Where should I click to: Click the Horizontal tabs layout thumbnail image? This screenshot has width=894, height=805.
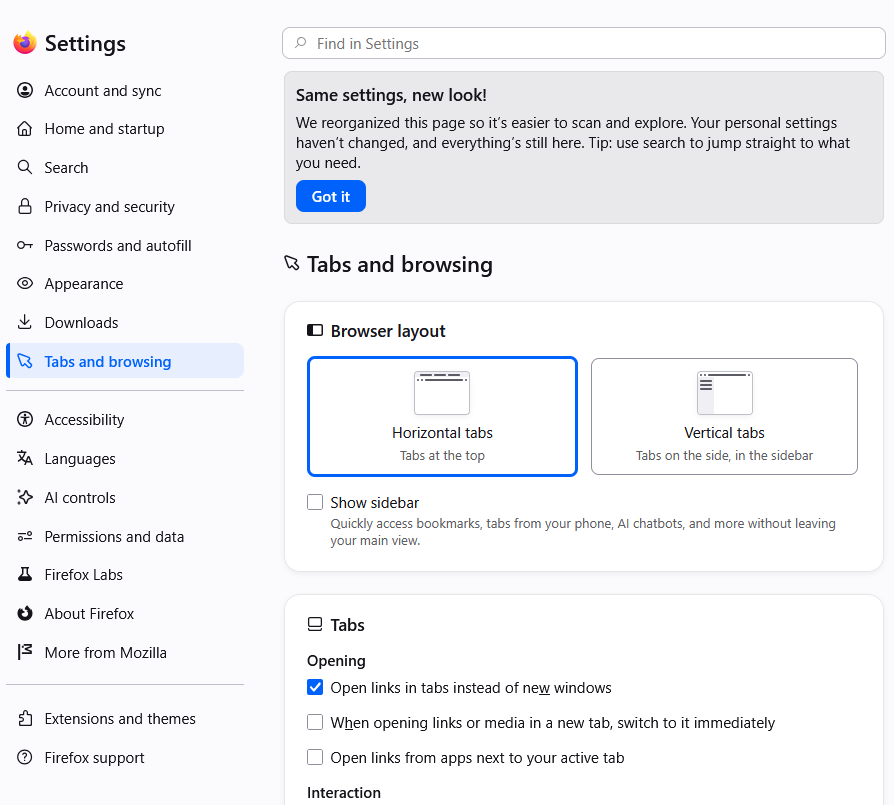pyautogui.click(x=442, y=393)
